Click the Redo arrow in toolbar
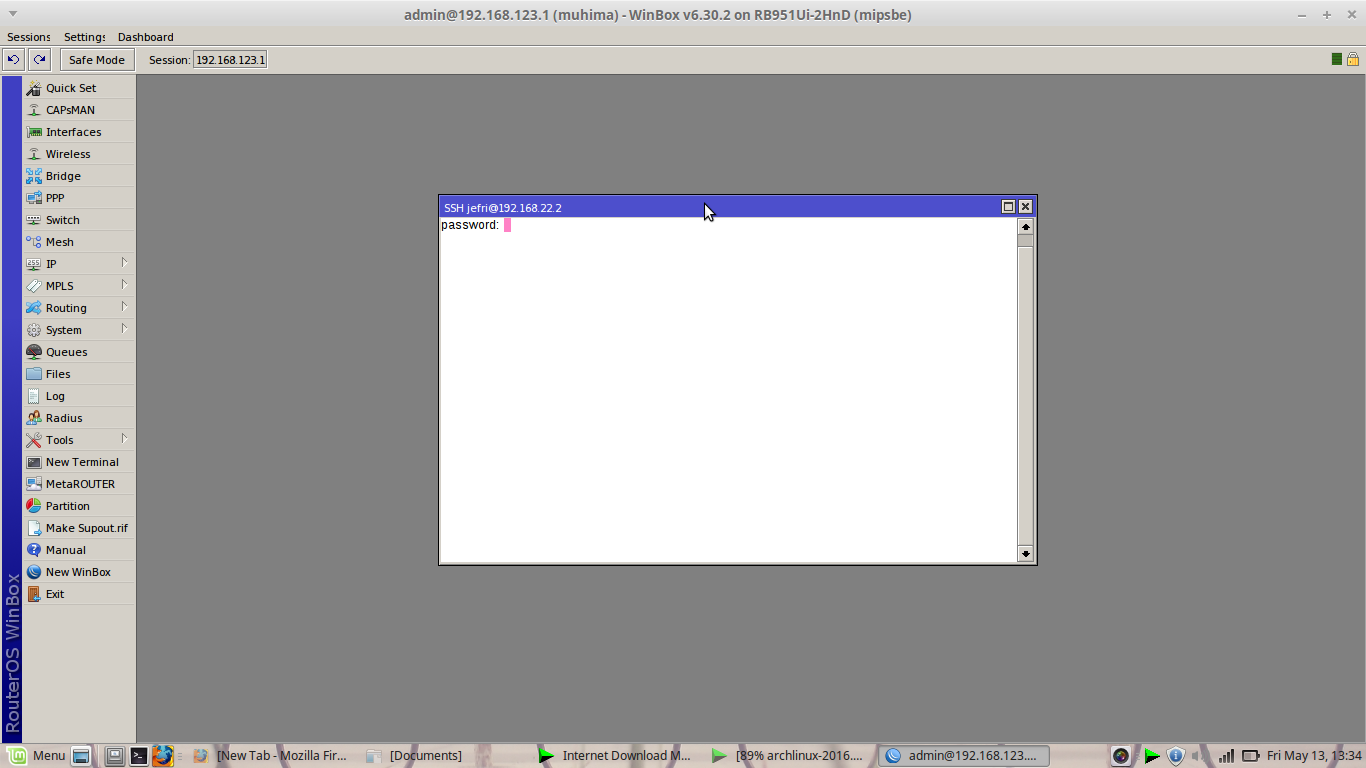 pyautogui.click(x=39, y=60)
